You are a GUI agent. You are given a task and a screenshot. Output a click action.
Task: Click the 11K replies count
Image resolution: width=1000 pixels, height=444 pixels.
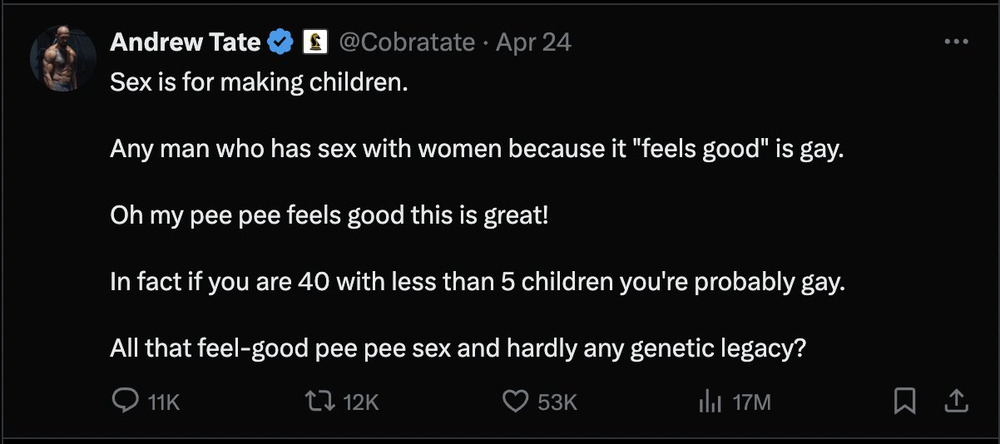click(x=163, y=402)
